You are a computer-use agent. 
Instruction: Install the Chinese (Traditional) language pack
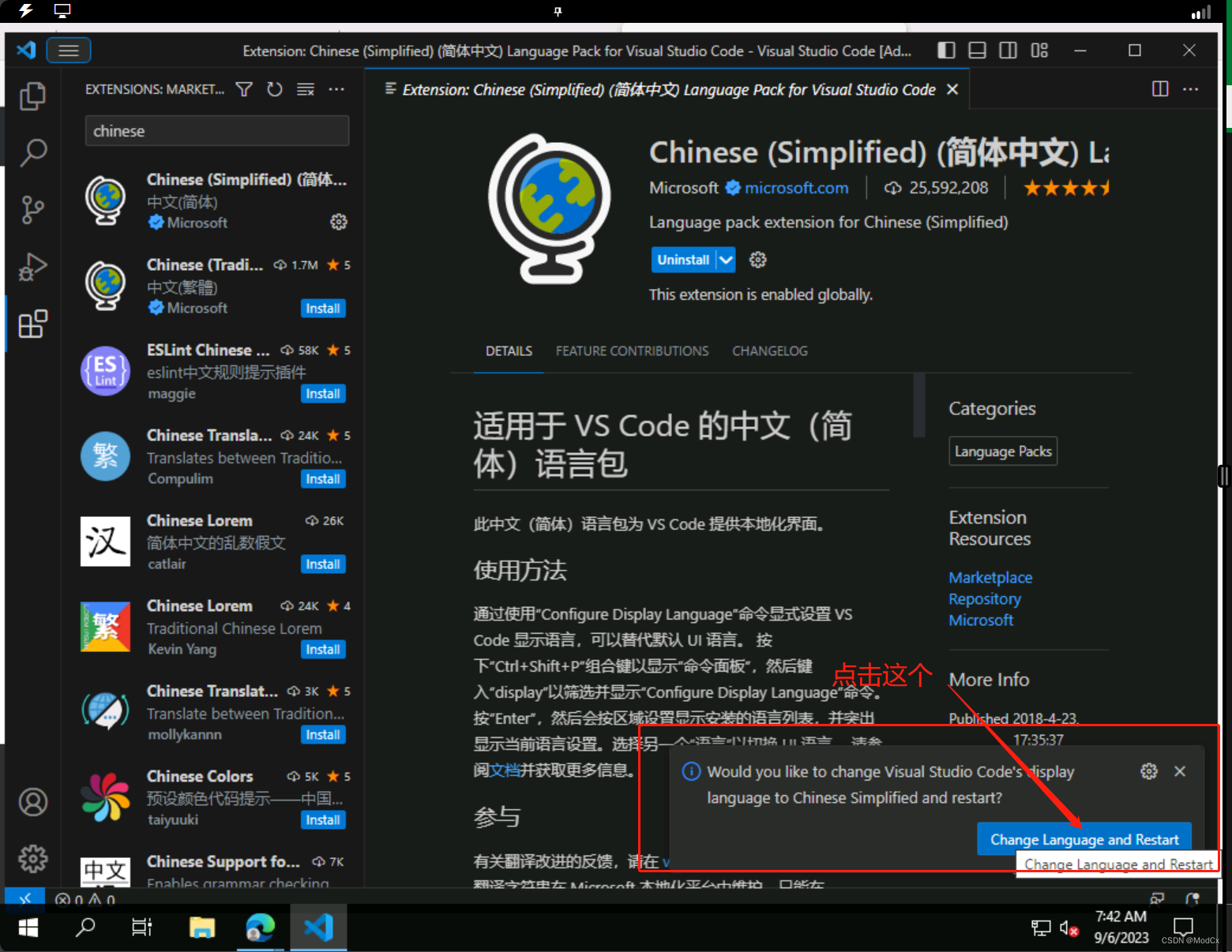[x=323, y=309]
